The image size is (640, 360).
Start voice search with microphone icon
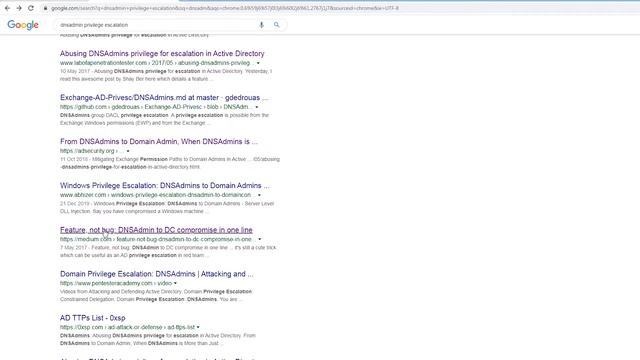pos(261,25)
